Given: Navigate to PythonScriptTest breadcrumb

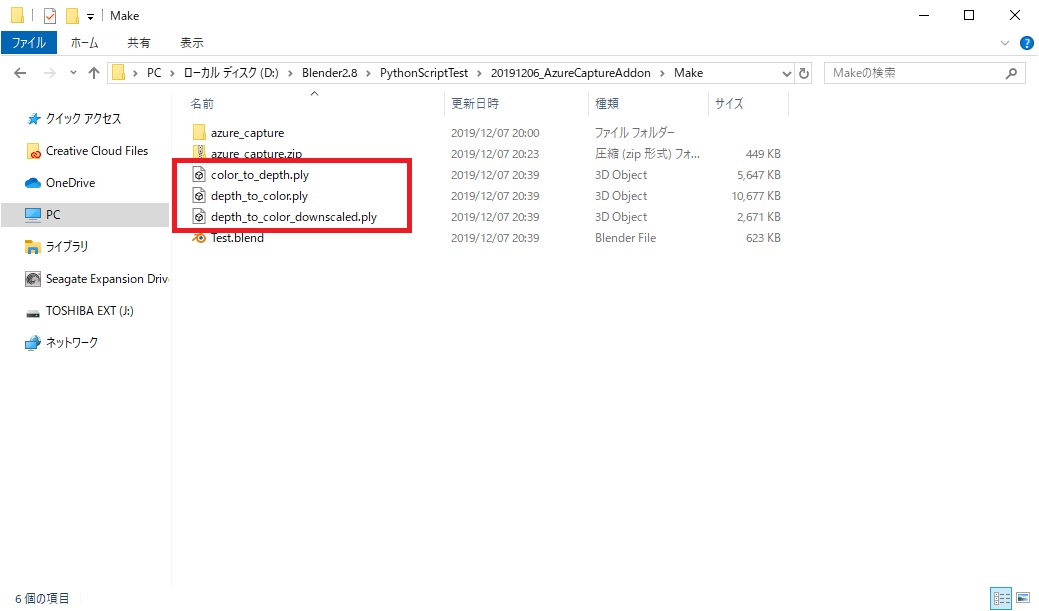Looking at the screenshot, I should coord(423,73).
